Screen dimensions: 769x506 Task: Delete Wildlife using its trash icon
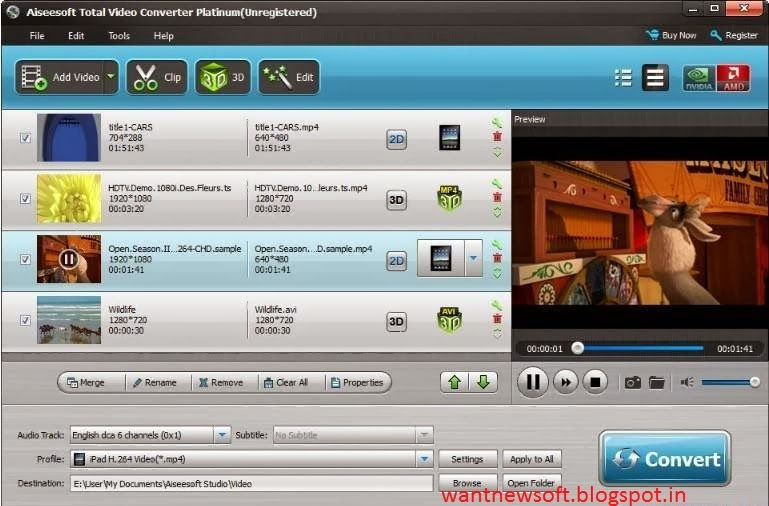497,319
